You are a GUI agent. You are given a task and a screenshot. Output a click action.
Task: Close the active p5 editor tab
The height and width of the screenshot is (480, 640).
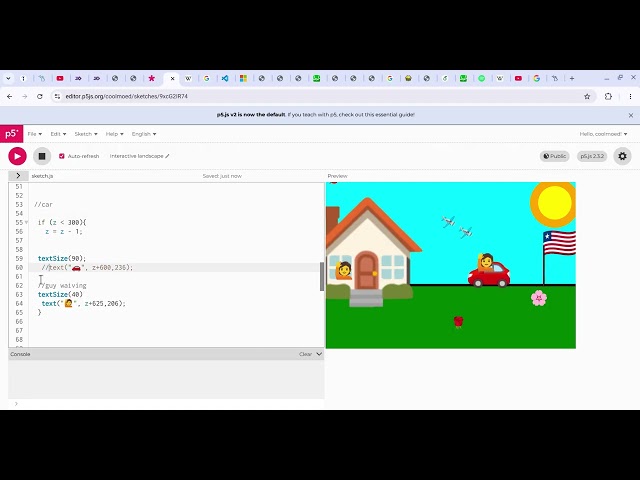tap(173, 78)
